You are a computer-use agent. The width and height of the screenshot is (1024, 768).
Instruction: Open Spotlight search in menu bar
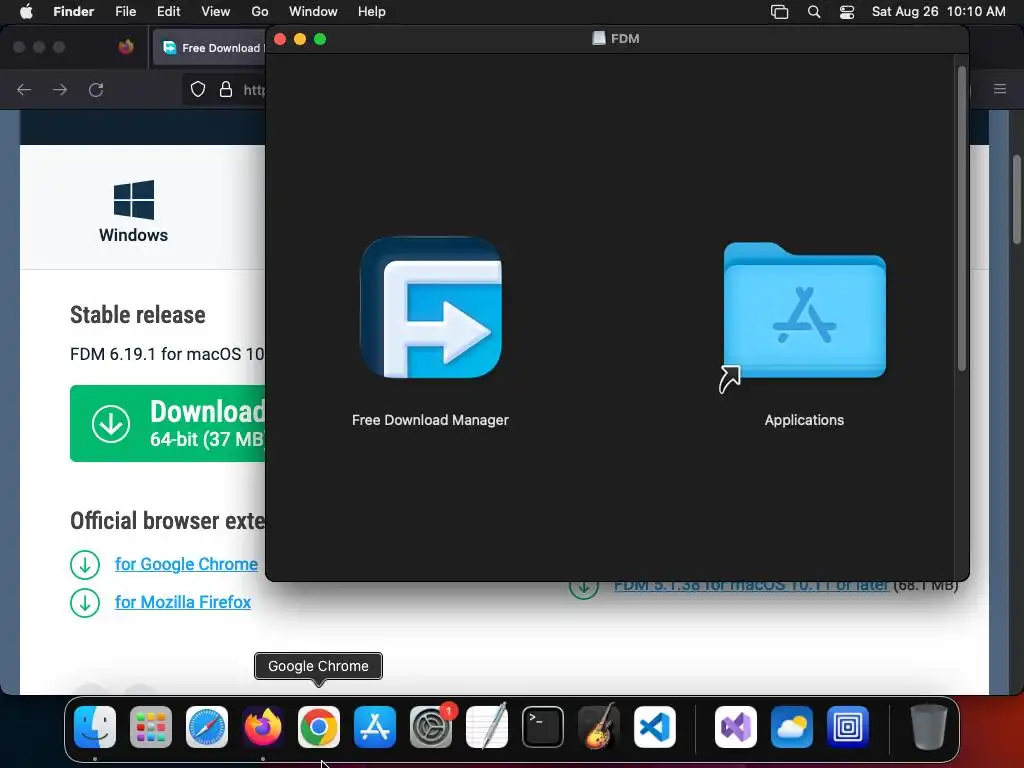pos(814,12)
